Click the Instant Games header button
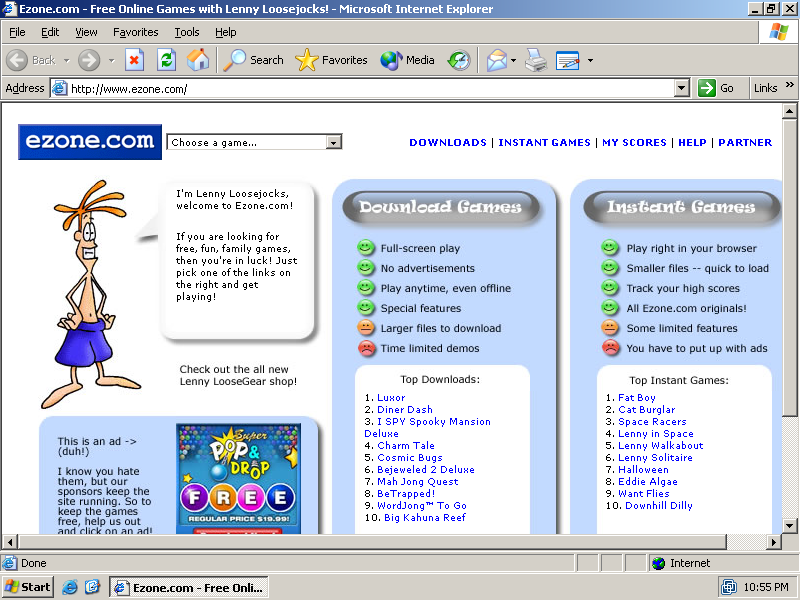This screenshot has height=600, width=800. (x=681, y=207)
